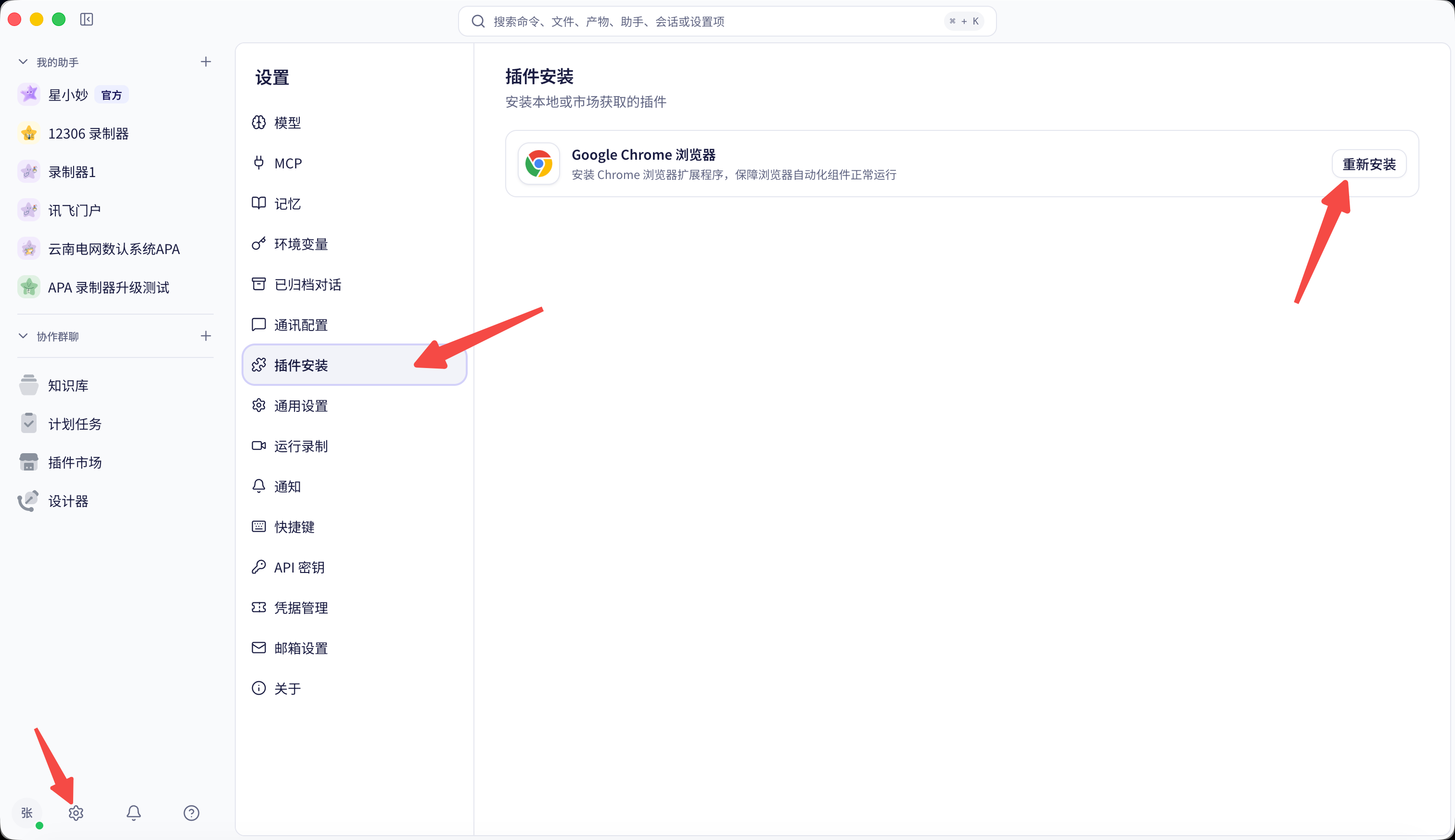
Task: Open 通知 settings in settings menu
Action: coord(354,486)
